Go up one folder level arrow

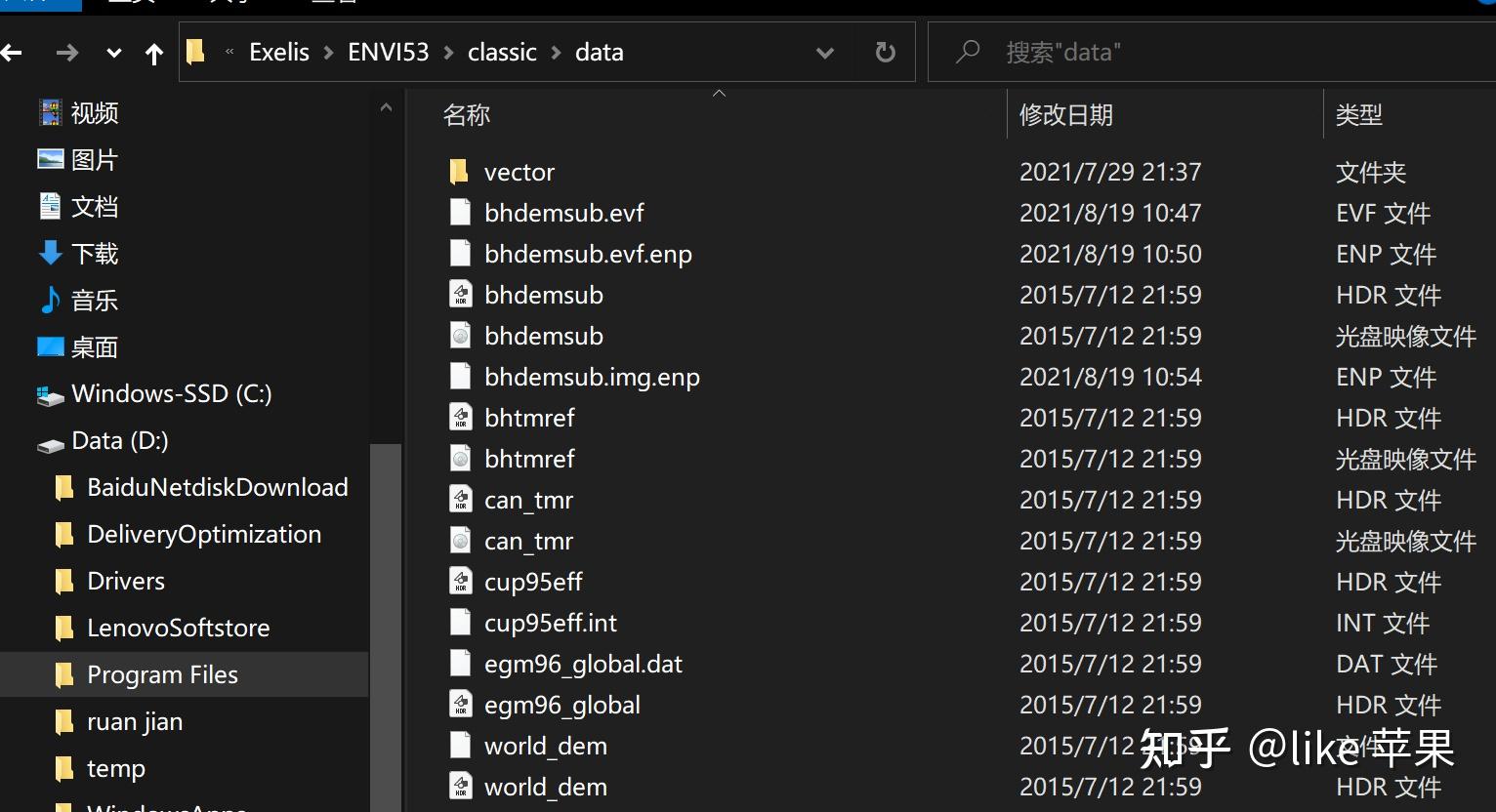click(x=154, y=53)
